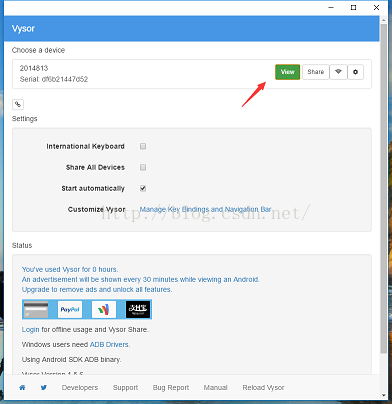
Task: Maximize the Vysor window
Action: (354, 7)
